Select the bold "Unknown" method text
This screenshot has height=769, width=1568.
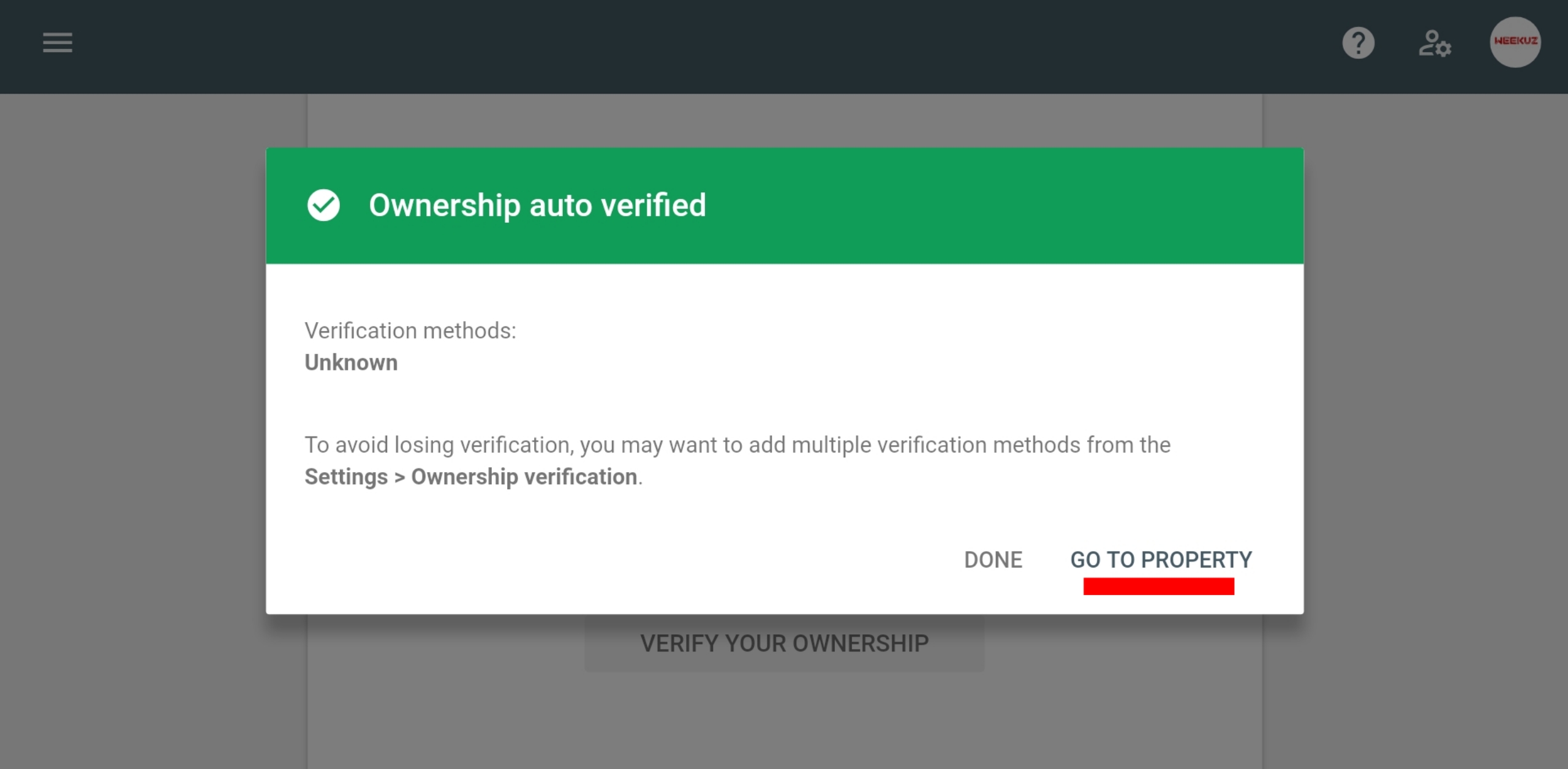point(351,362)
